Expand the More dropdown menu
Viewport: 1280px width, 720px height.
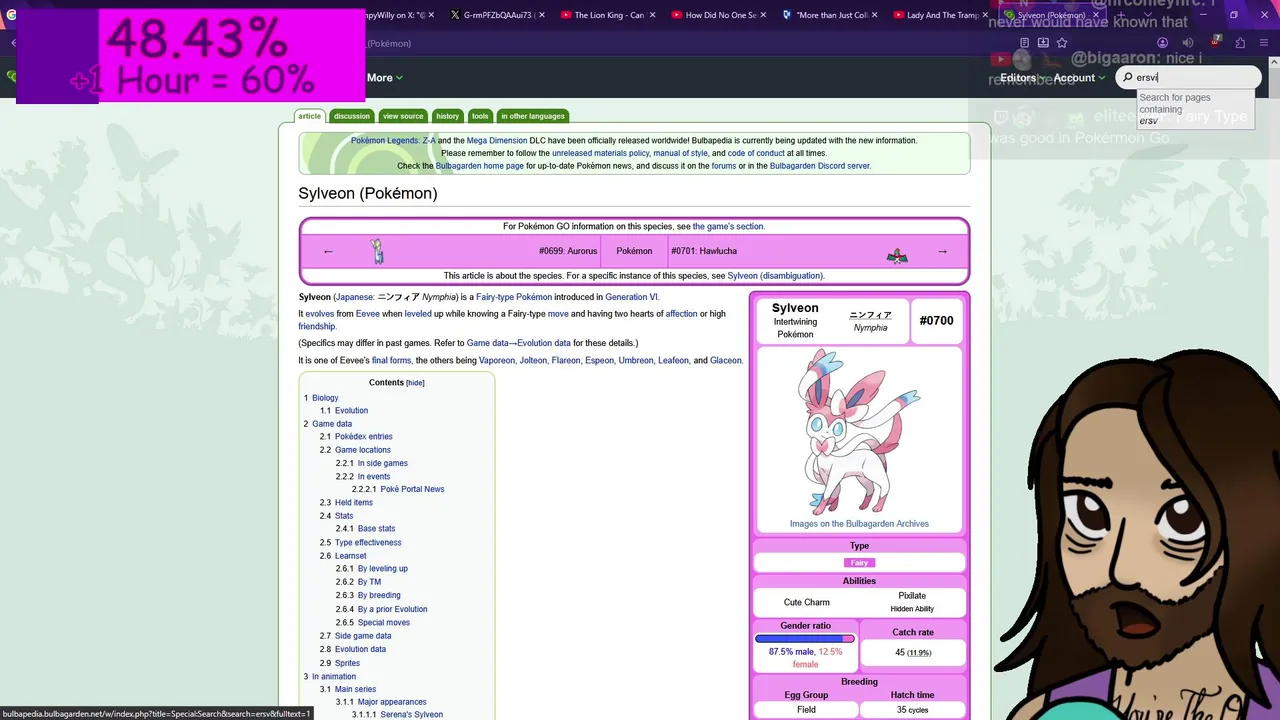click(x=385, y=77)
